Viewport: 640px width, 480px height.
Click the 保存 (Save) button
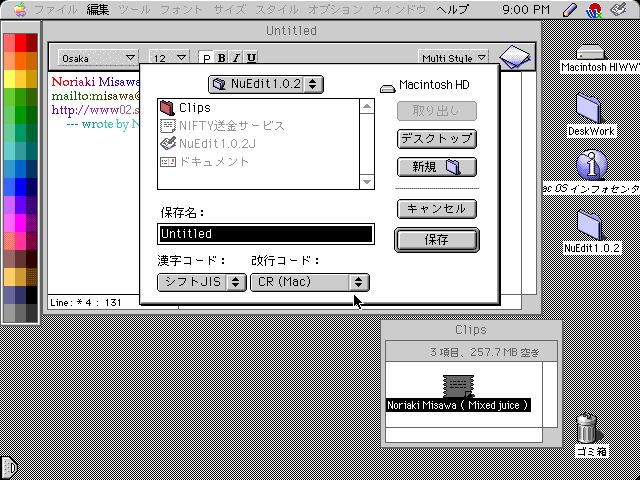click(x=437, y=240)
